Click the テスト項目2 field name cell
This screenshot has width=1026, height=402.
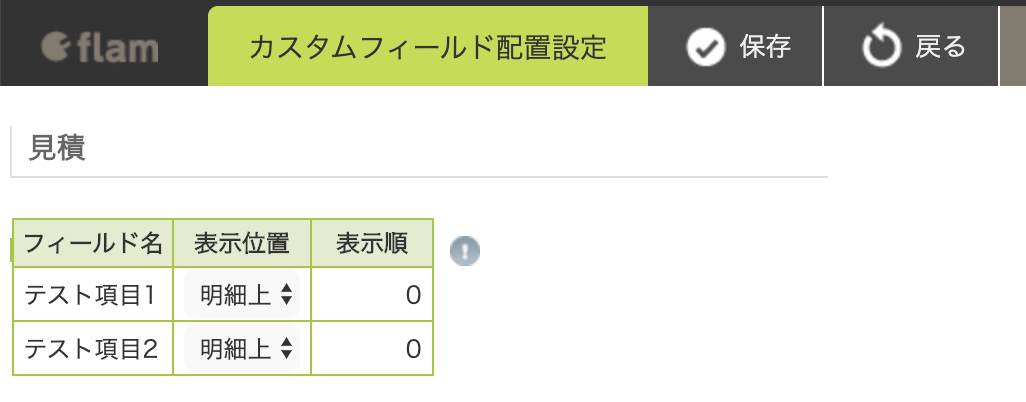point(93,349)
